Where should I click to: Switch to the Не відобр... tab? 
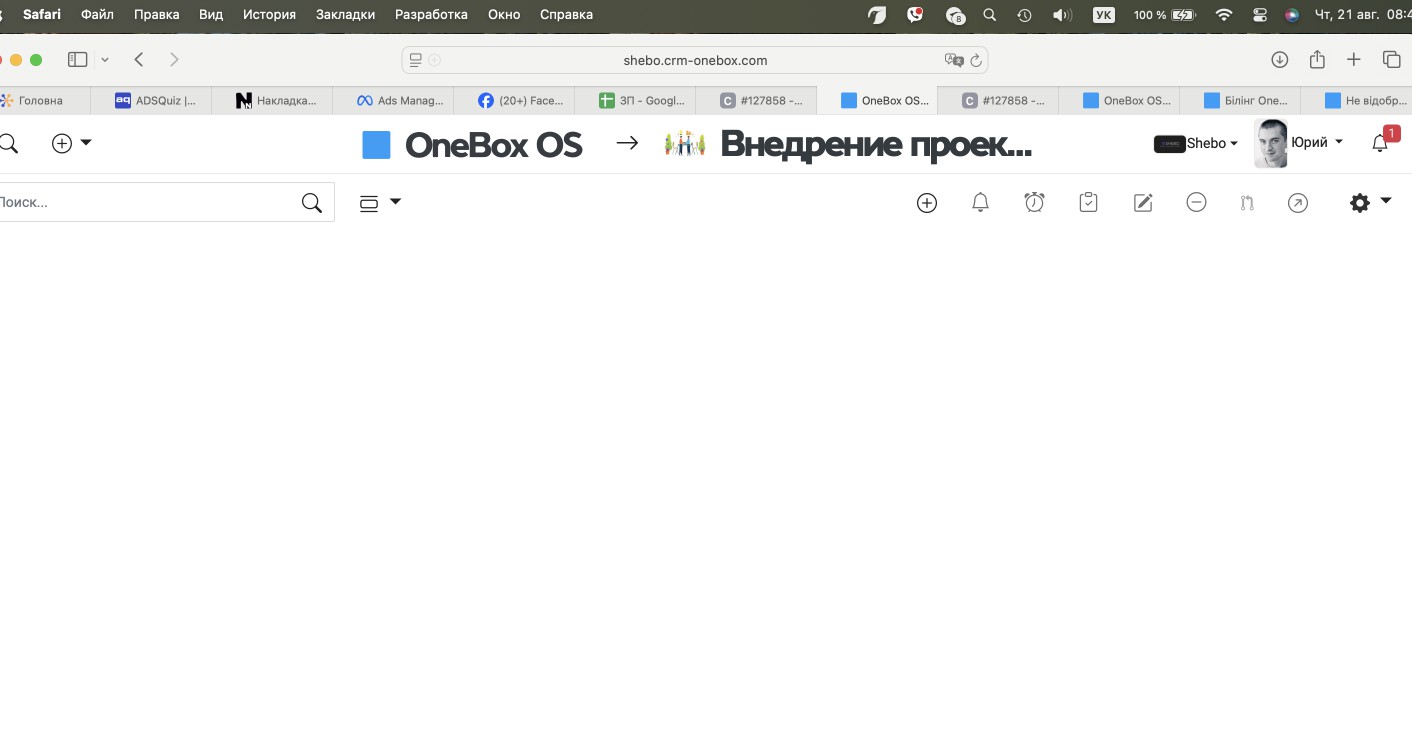point(1357,100)
